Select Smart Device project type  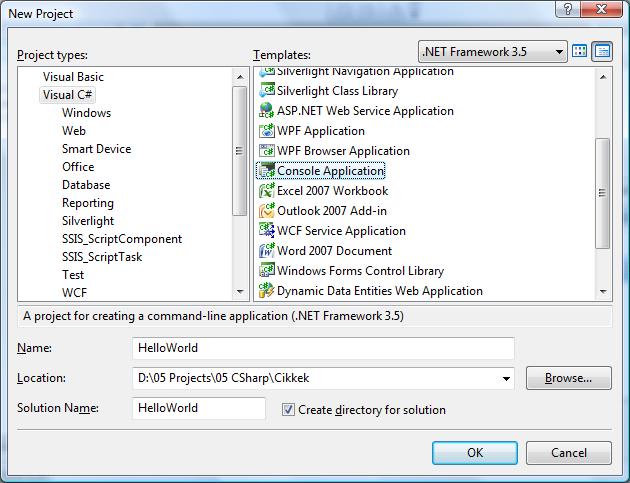click(x=96, y=149)
